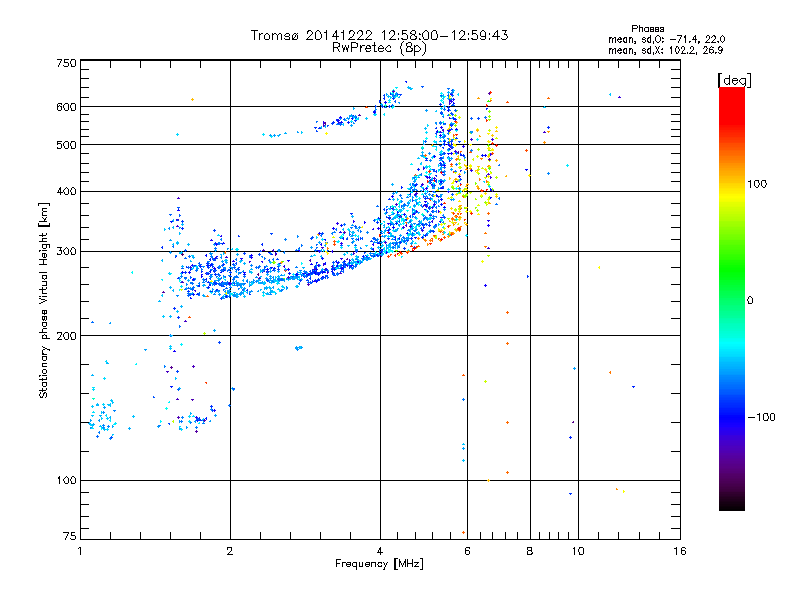Click x-axis tick label '1'
Image resolution: width=800 pixels, height=600 pixels.
click(x=80, y=551)
